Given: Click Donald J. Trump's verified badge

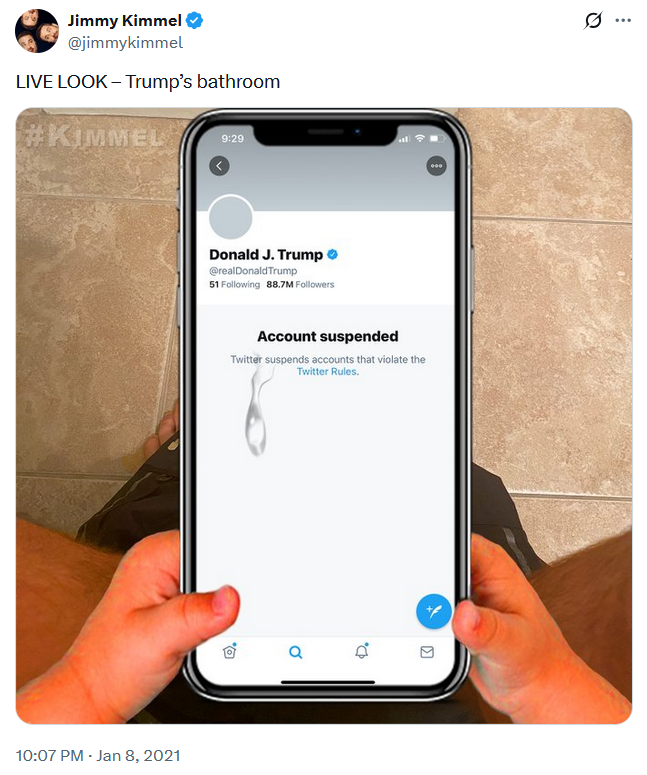Looking at the screenshot, I should 333,255.
